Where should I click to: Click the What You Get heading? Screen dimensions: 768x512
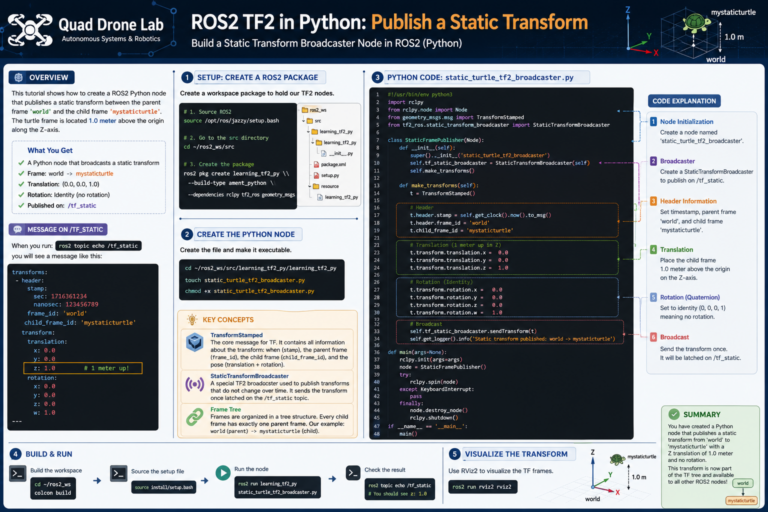click(x=50, y=150)
